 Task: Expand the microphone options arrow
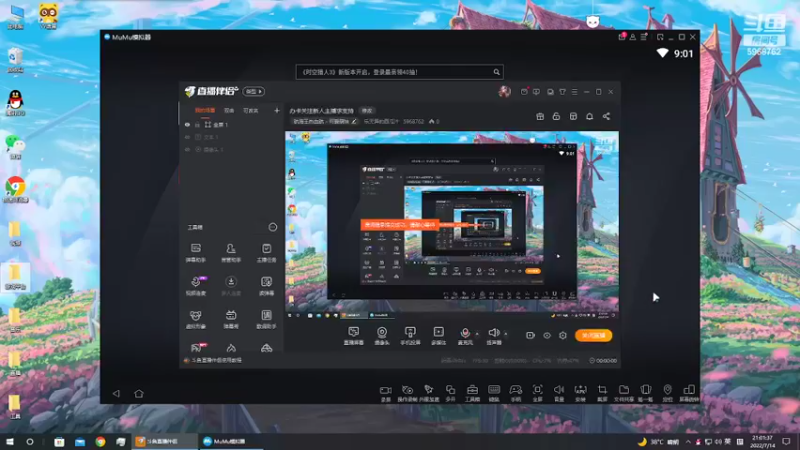click(x=477, y=334)
